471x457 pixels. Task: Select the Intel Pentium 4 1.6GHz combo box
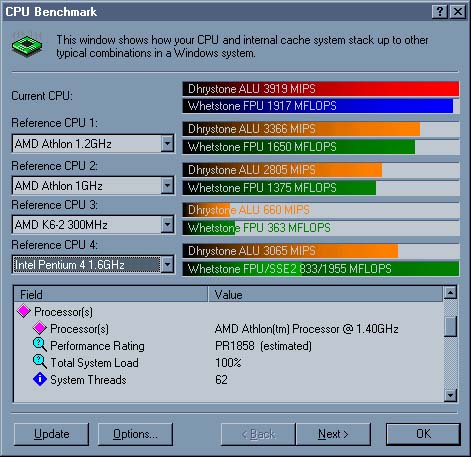click(93, 265)
